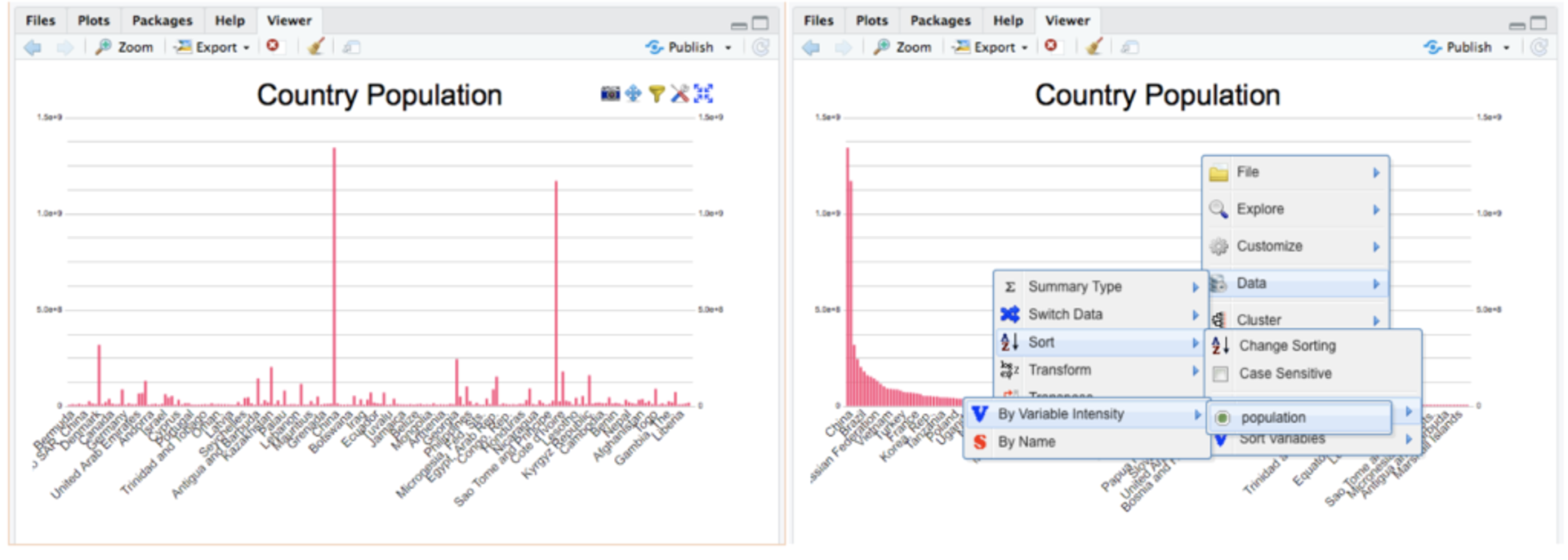Screen dimensions: 1568x560
Task: Click the forward arrow in right Viewer pane
Action: [843, 47]
